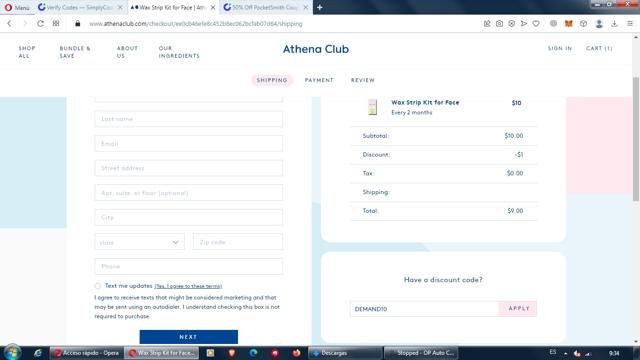The height and width of the screenshot is (360, 640).
Task: Enable the Text me updates checkbox
Action: click(98, 286)
